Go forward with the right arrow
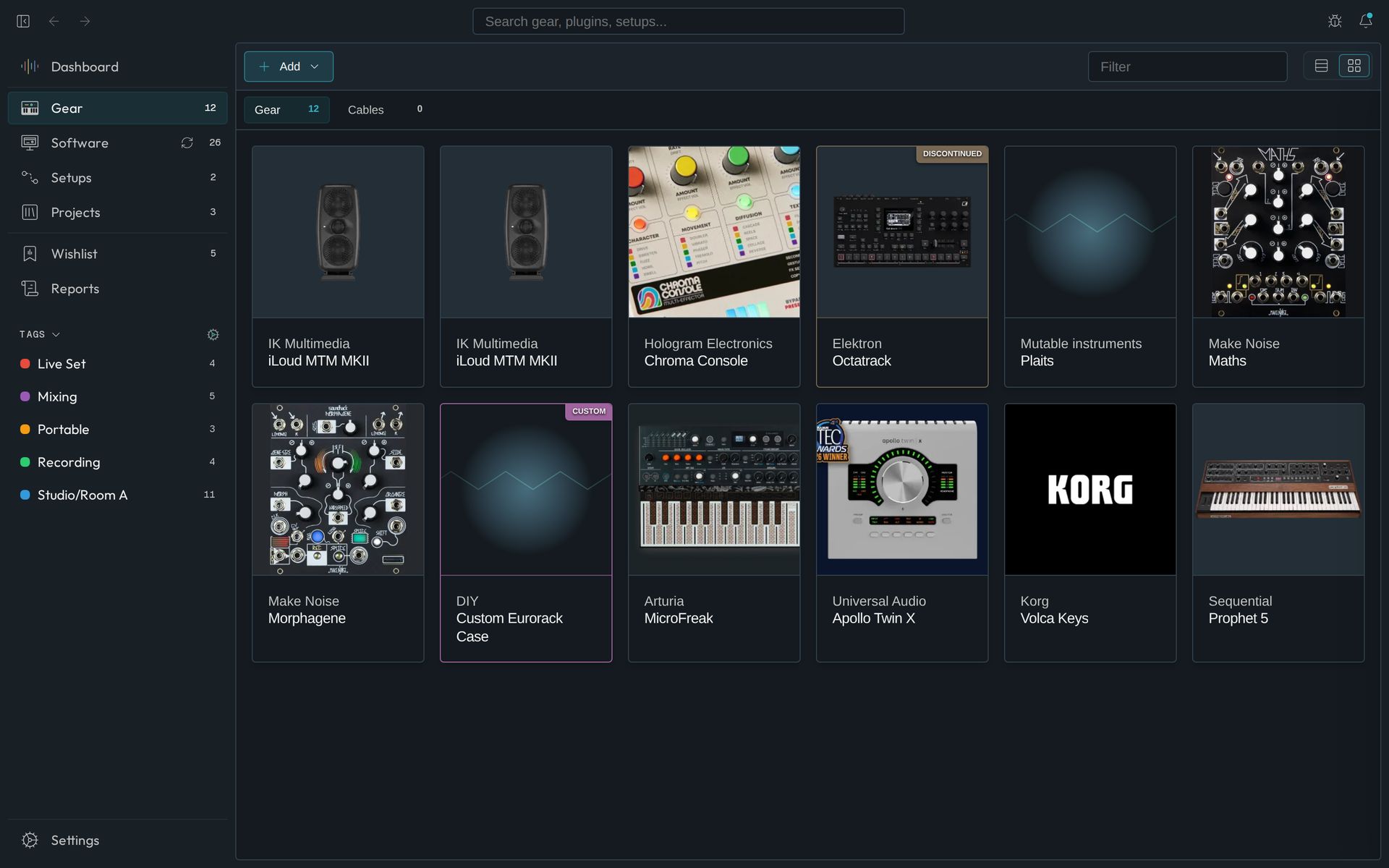 [85, 21]
